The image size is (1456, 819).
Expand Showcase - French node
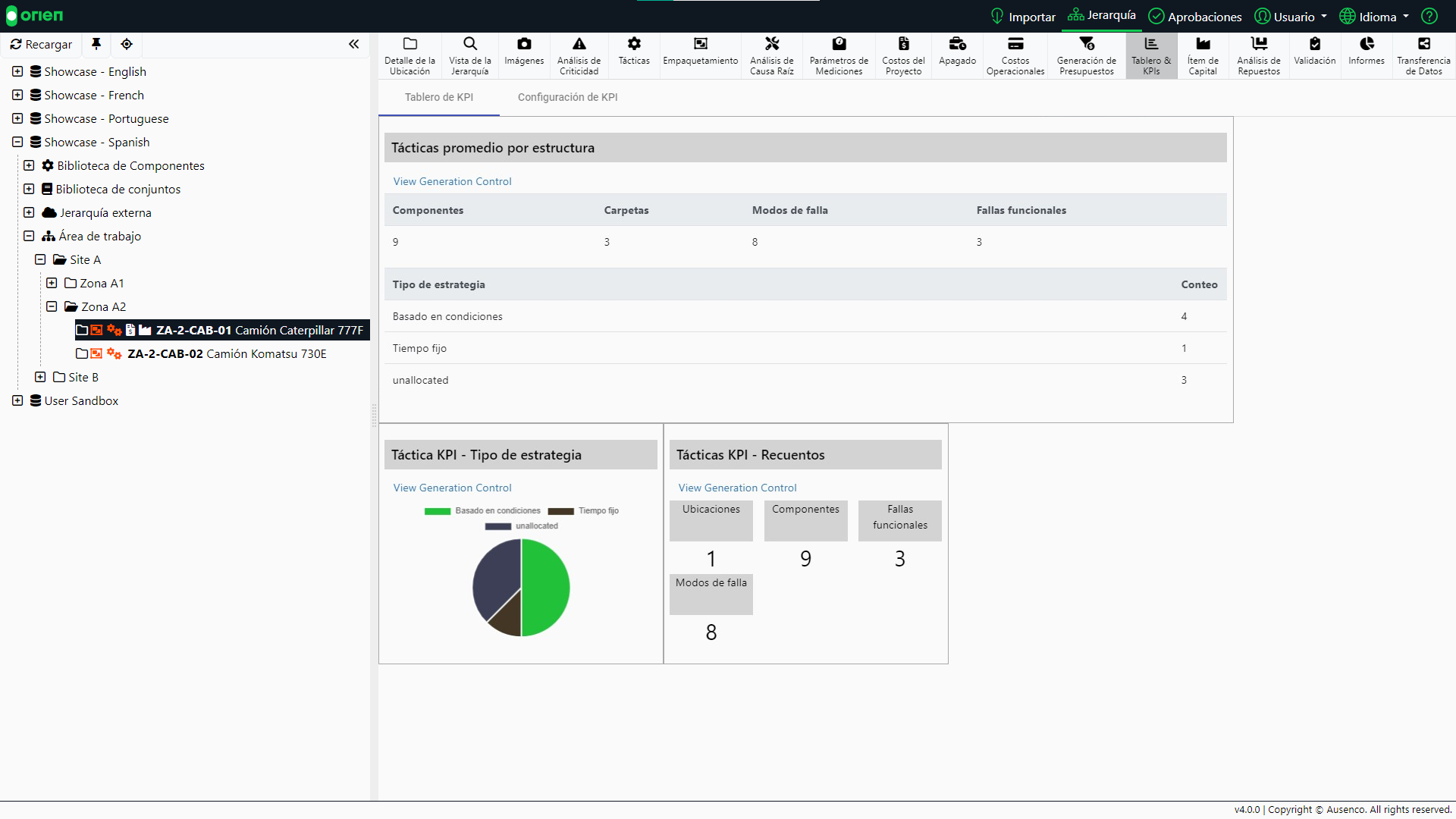pos(17,95)
